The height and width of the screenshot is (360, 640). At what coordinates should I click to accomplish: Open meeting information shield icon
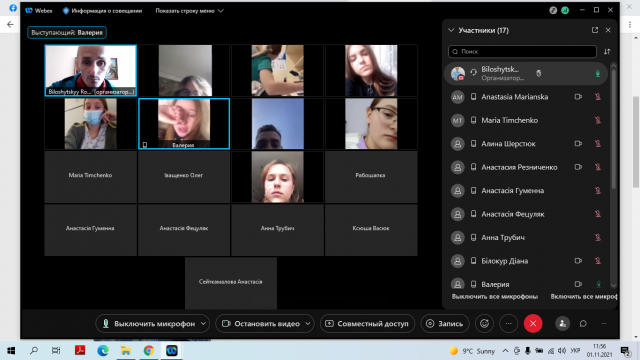click(x=66, y=11)
